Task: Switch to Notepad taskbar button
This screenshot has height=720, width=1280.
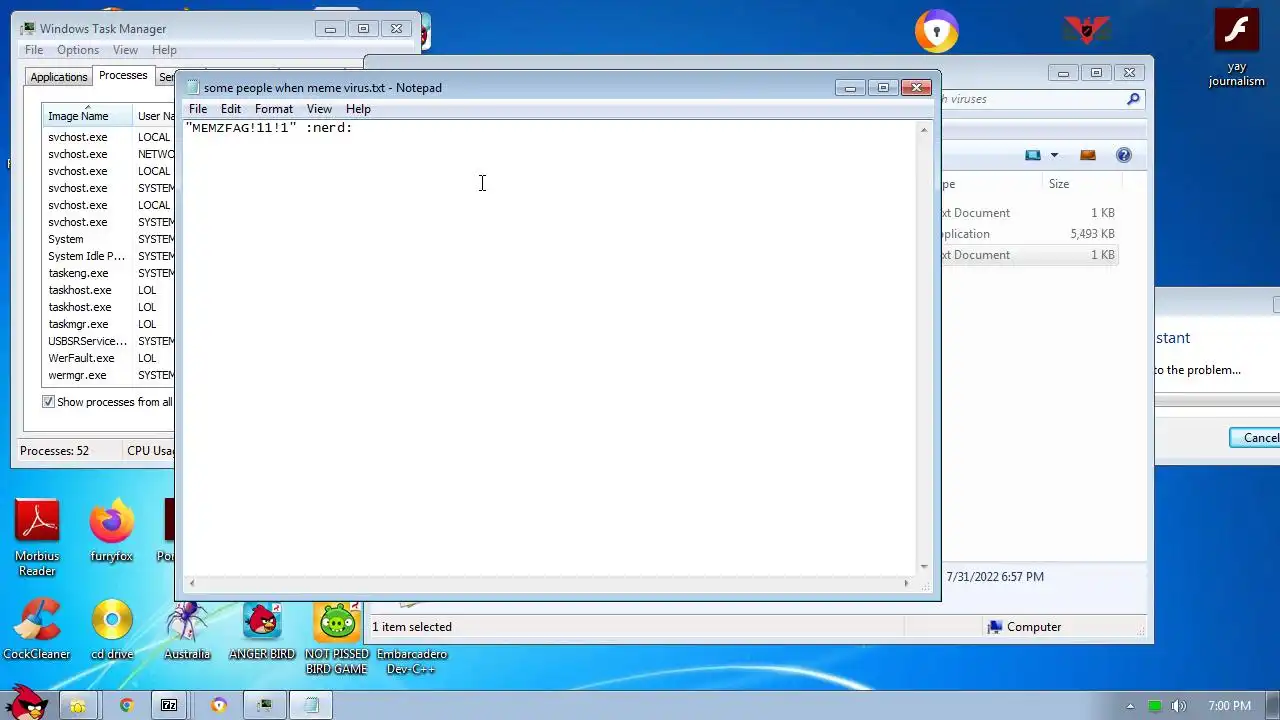Action: [x=311, y=706]
